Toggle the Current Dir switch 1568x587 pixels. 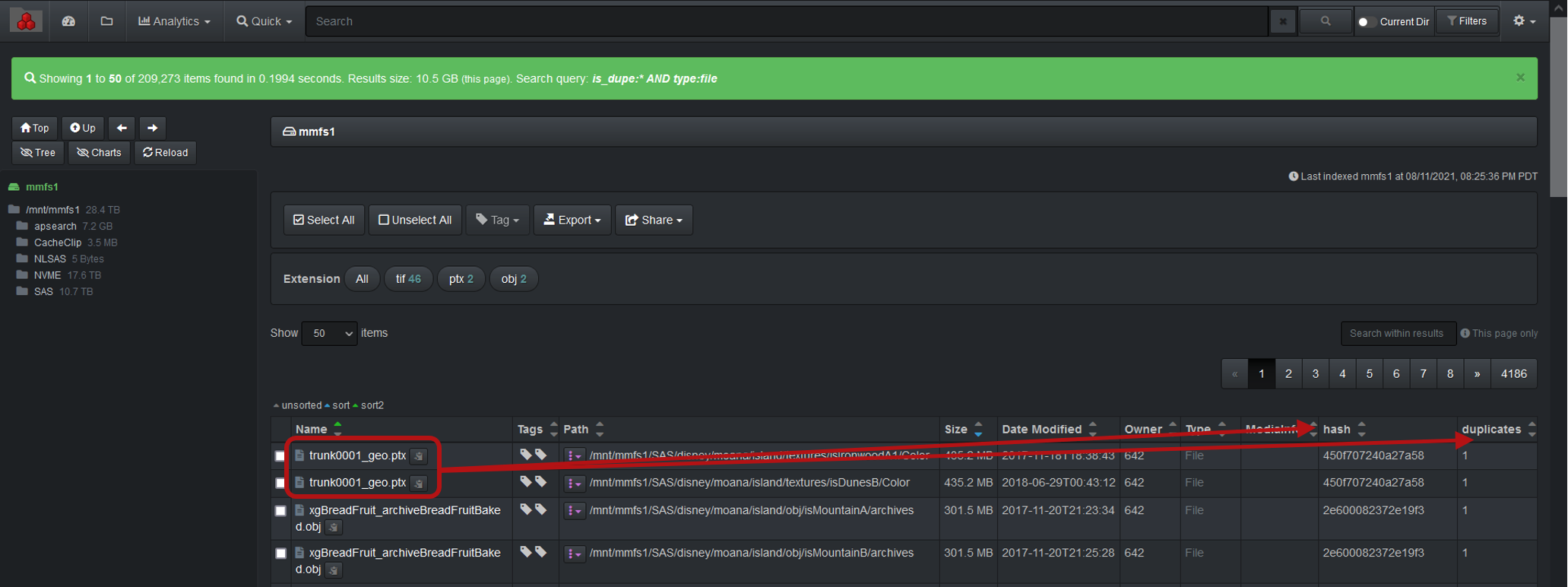click(1366, 21)
